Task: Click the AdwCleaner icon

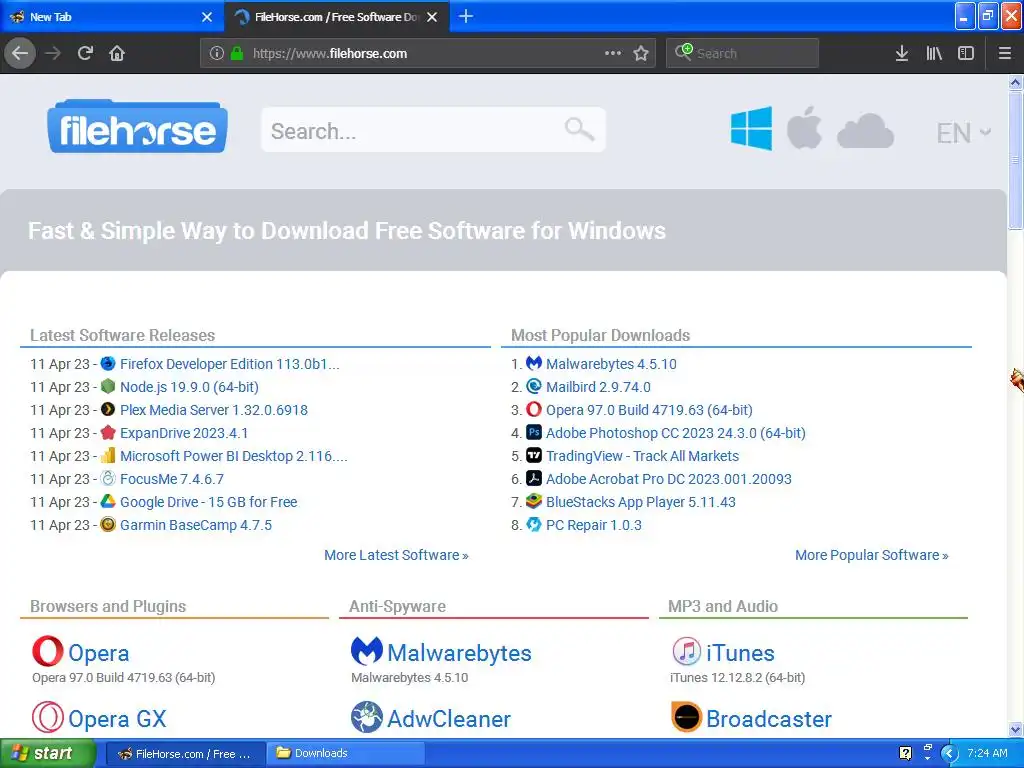Action: click(367, 717)
